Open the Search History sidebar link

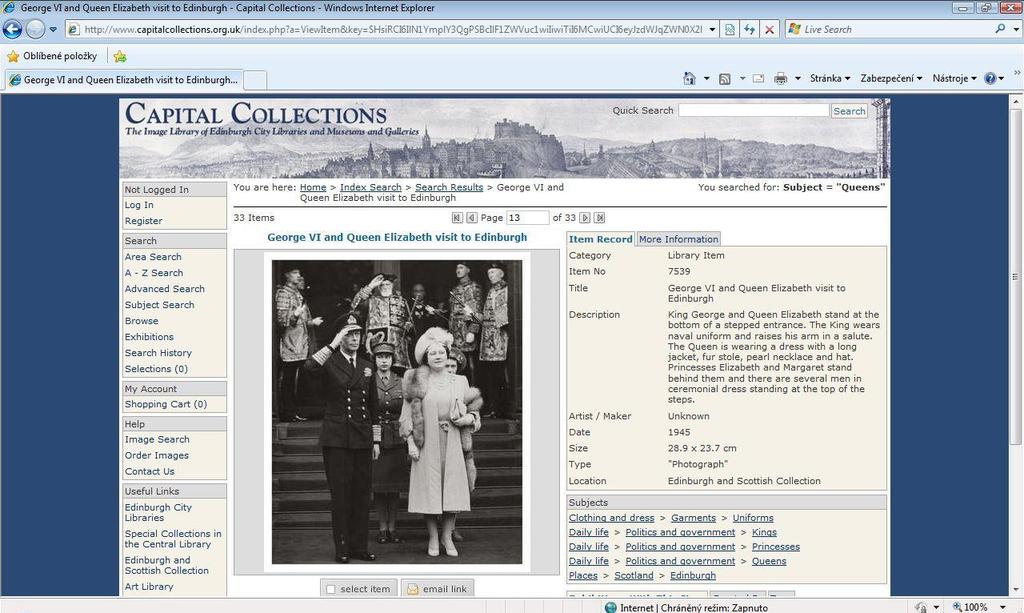(158, 353)
